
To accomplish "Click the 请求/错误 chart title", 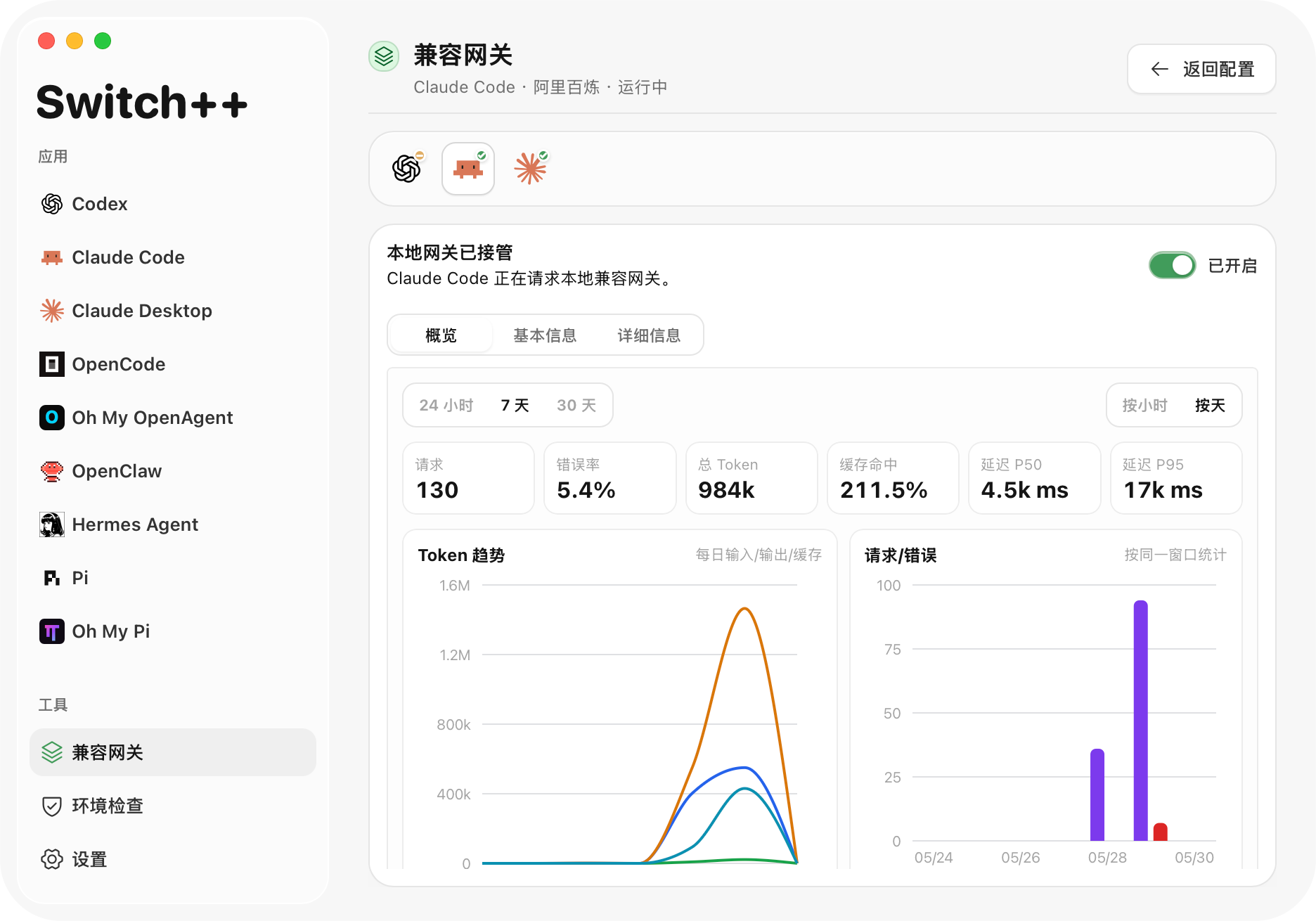I will point(901,555).
